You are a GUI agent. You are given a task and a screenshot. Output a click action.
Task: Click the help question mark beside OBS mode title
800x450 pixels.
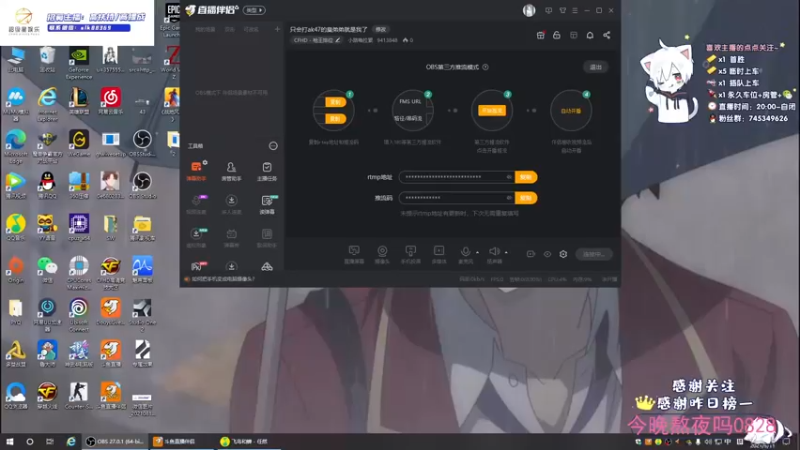[x=485, y=67]
